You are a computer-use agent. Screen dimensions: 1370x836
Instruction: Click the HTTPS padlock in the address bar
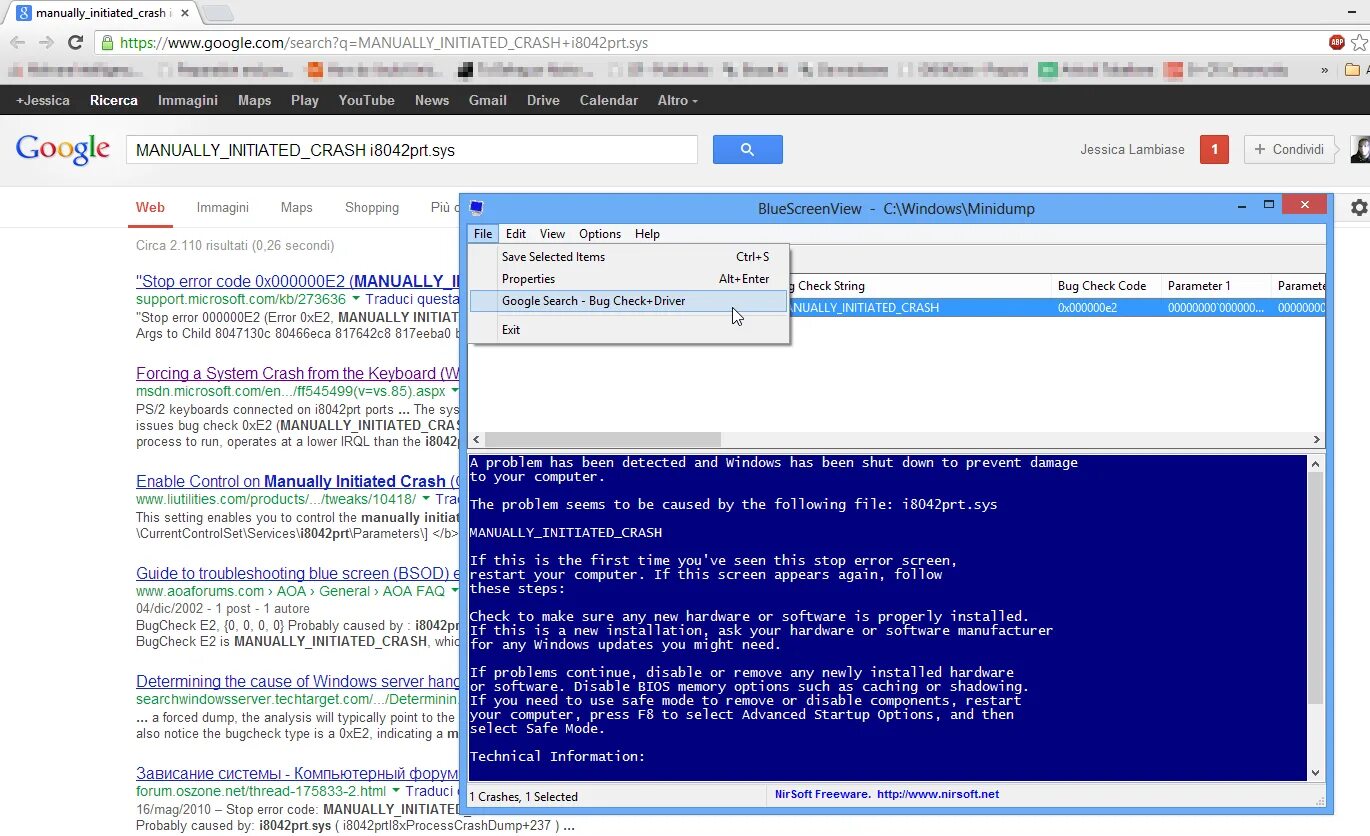point(106,43)
